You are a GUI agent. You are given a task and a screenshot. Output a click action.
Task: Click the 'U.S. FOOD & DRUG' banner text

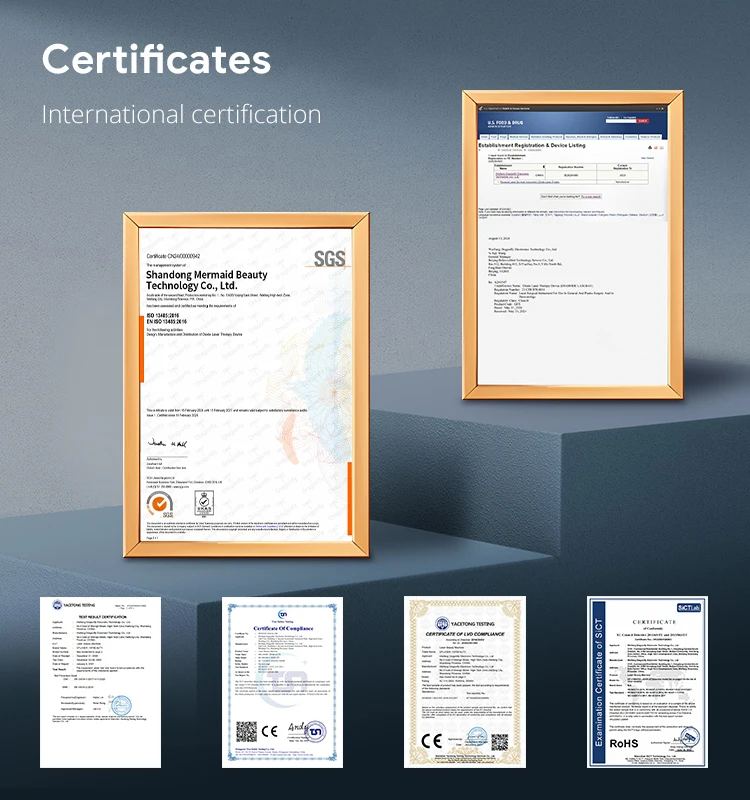(505, 123)
